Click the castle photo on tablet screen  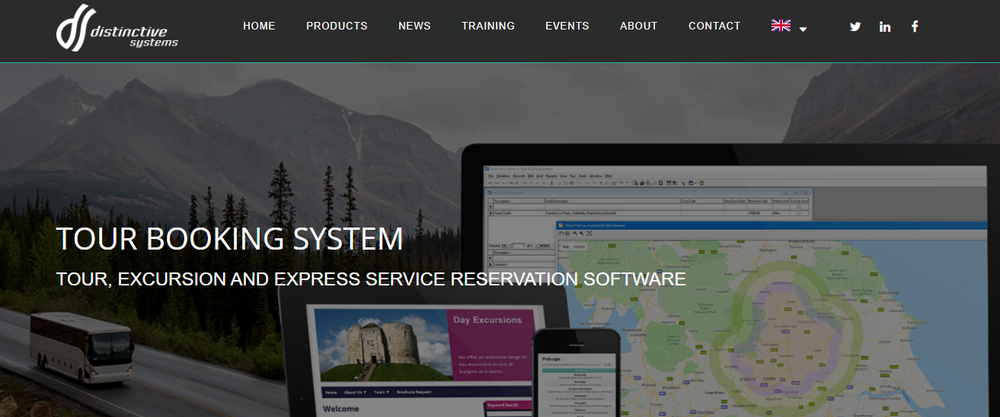point(384,345)
